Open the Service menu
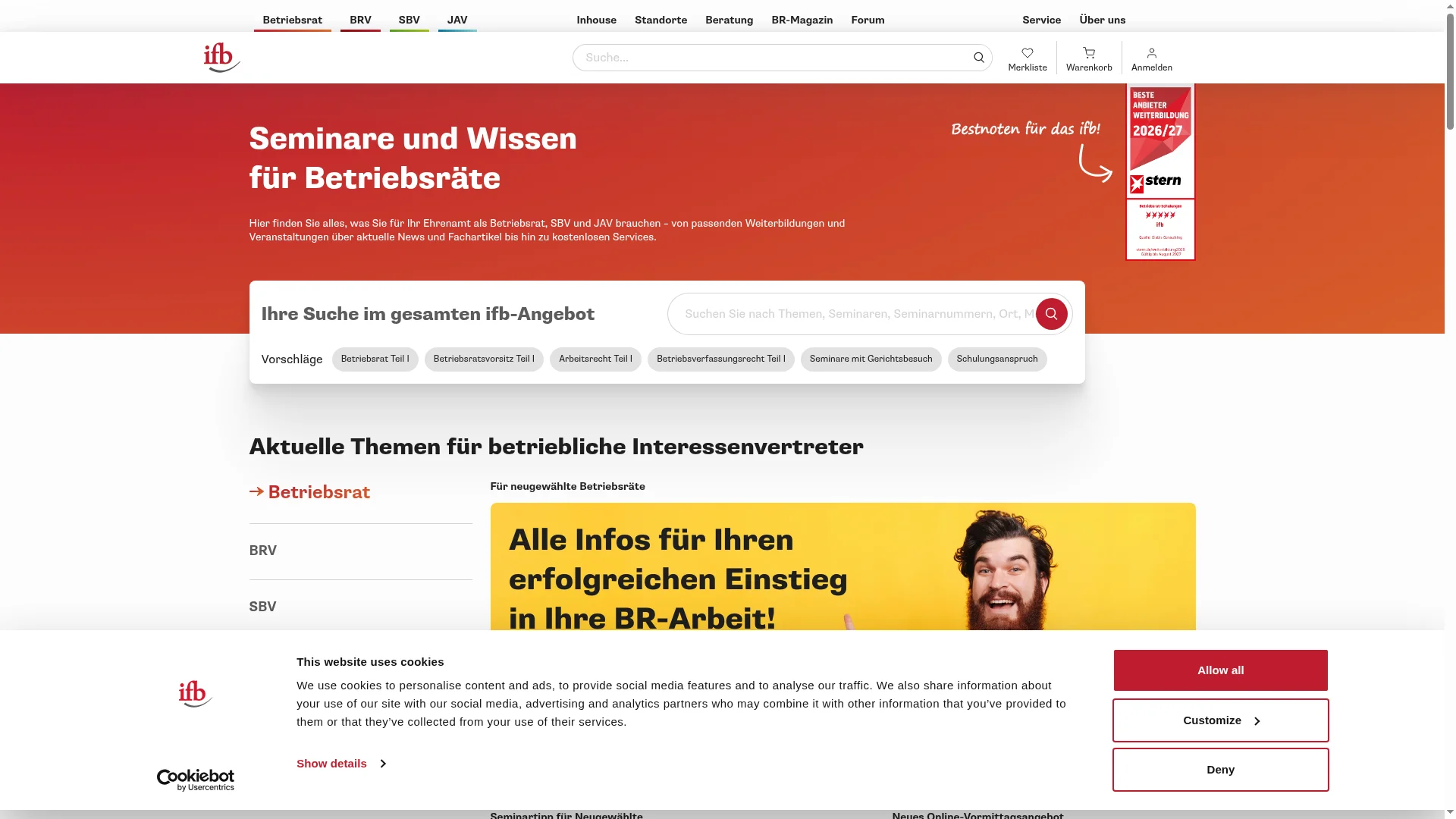The height and width of the screenshot is (819, 1456). pyautogui.click(x=1041, y=20)
